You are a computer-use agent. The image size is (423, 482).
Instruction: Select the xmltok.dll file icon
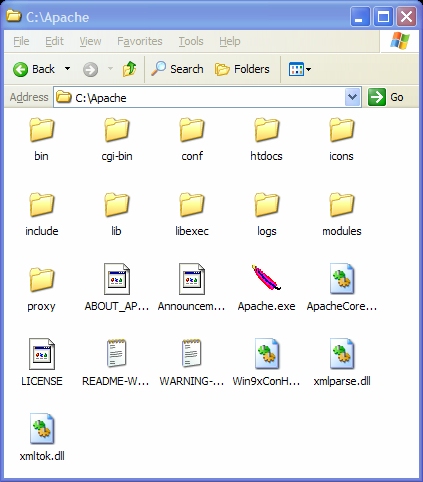(x=42, y=429)
